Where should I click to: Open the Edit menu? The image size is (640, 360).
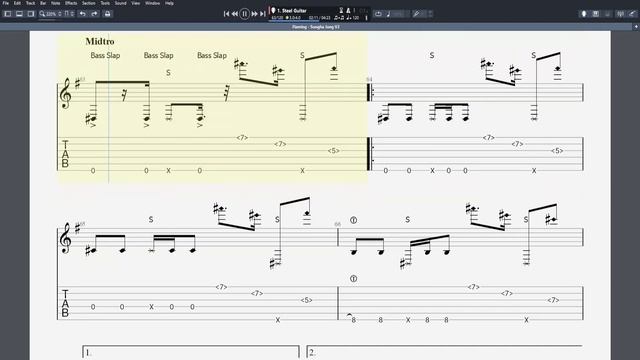point(17,3)
